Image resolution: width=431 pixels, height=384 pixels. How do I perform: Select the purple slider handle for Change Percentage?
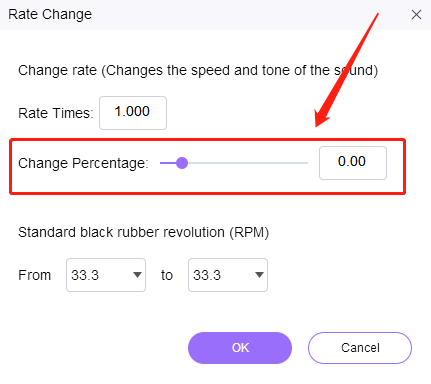(x=182, y=163)
